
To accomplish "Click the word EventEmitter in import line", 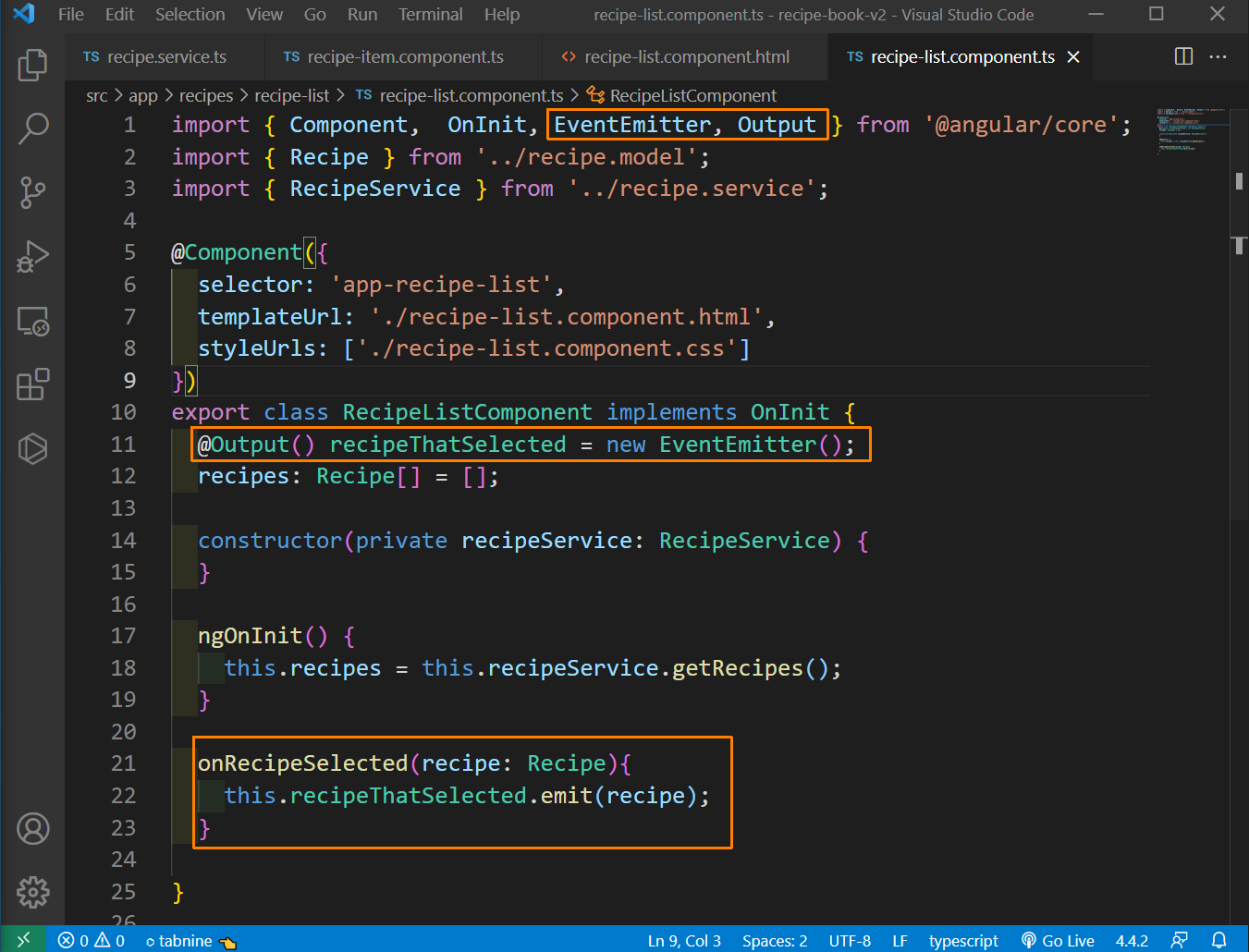I will (631, 125).
